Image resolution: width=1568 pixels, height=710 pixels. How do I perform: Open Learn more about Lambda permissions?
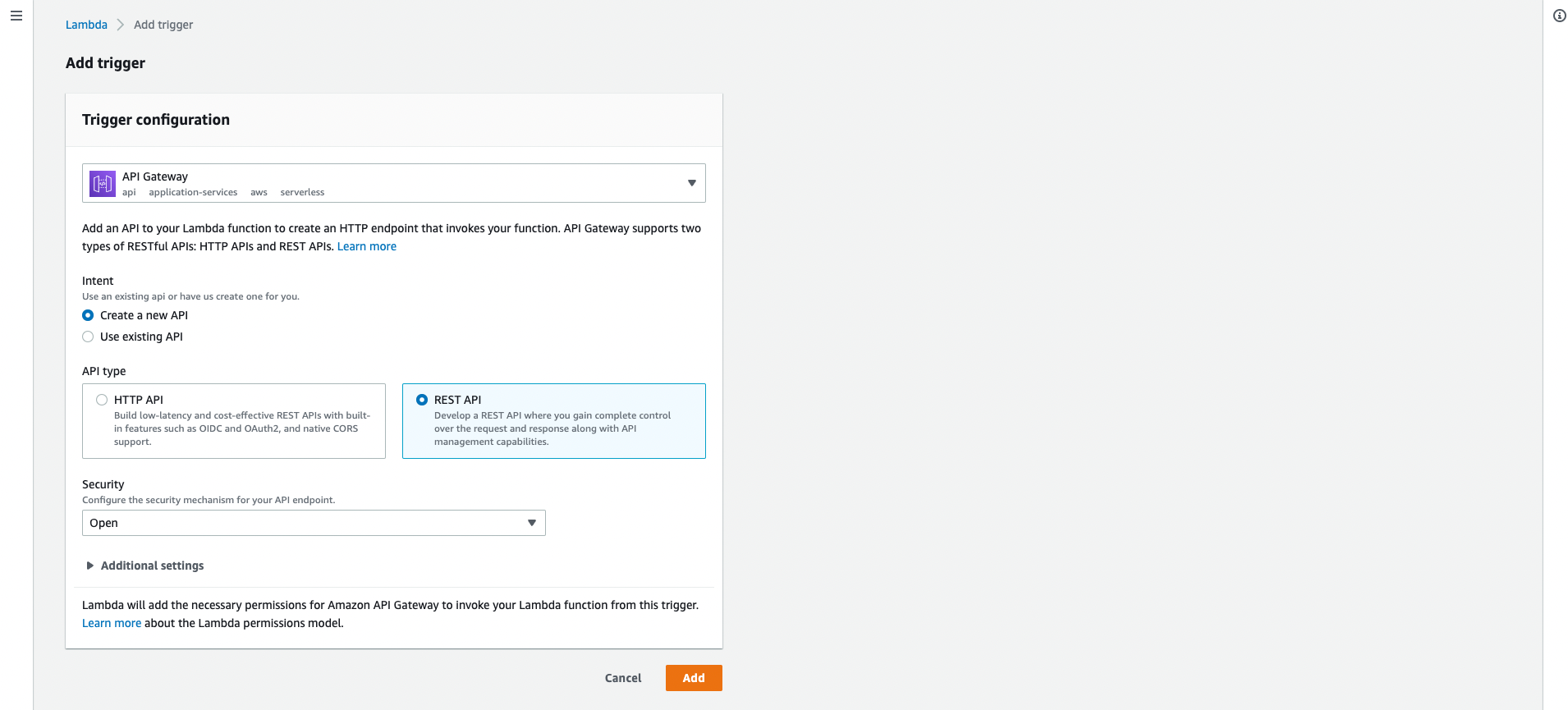[x=112, y=623]
